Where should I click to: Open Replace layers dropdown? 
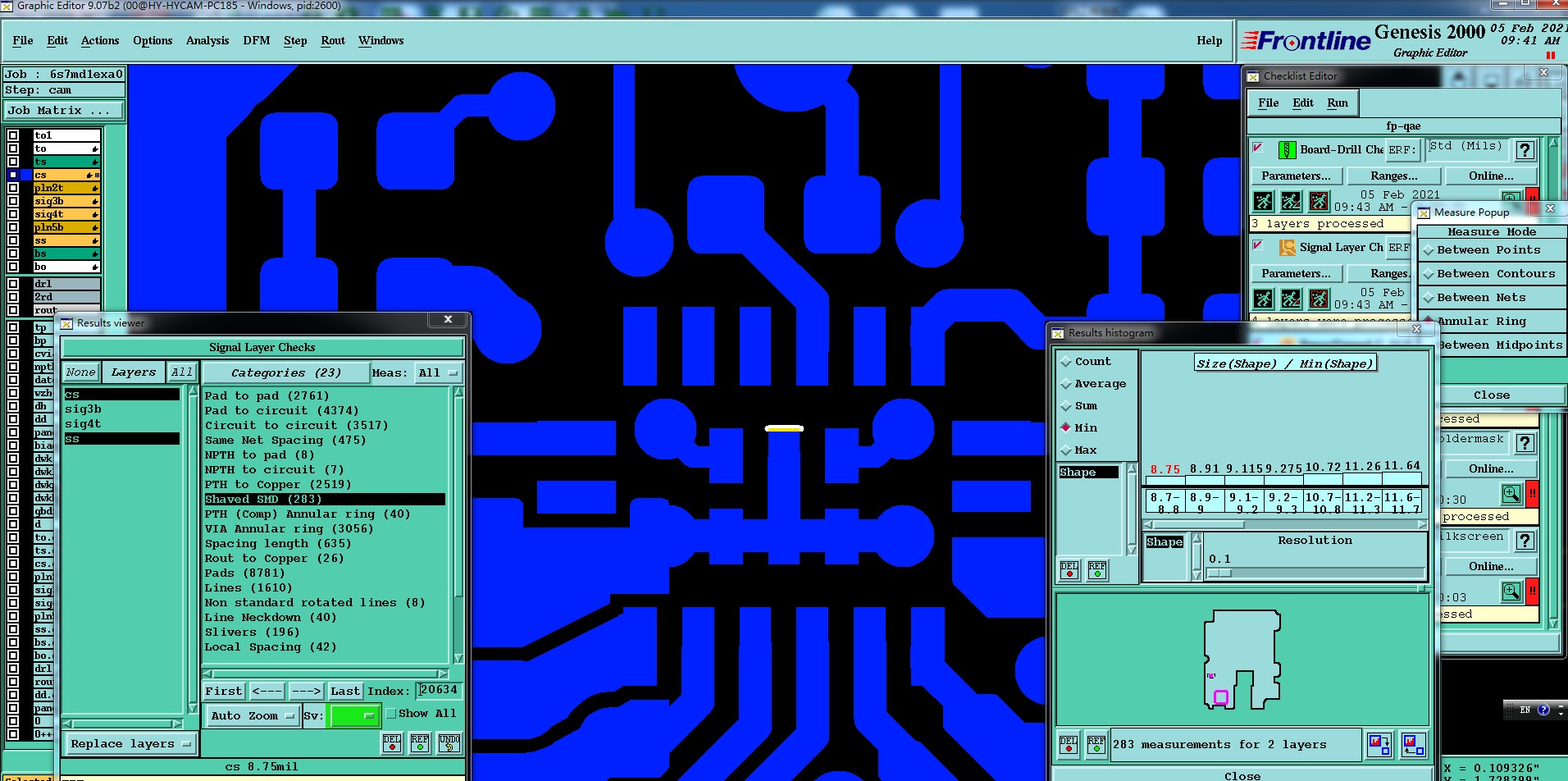tap(130, 744)
